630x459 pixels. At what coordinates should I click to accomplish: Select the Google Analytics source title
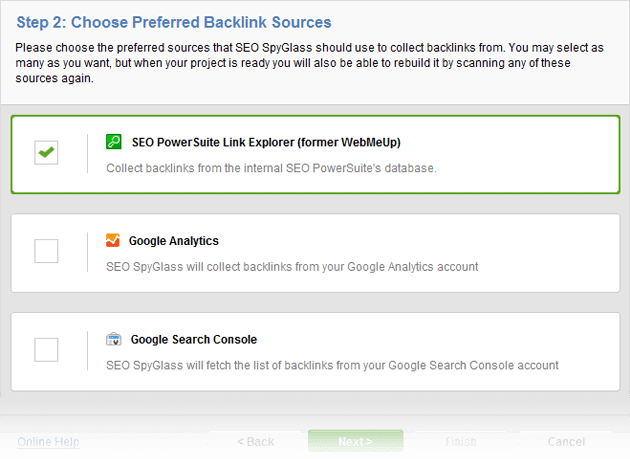point(173,241)
